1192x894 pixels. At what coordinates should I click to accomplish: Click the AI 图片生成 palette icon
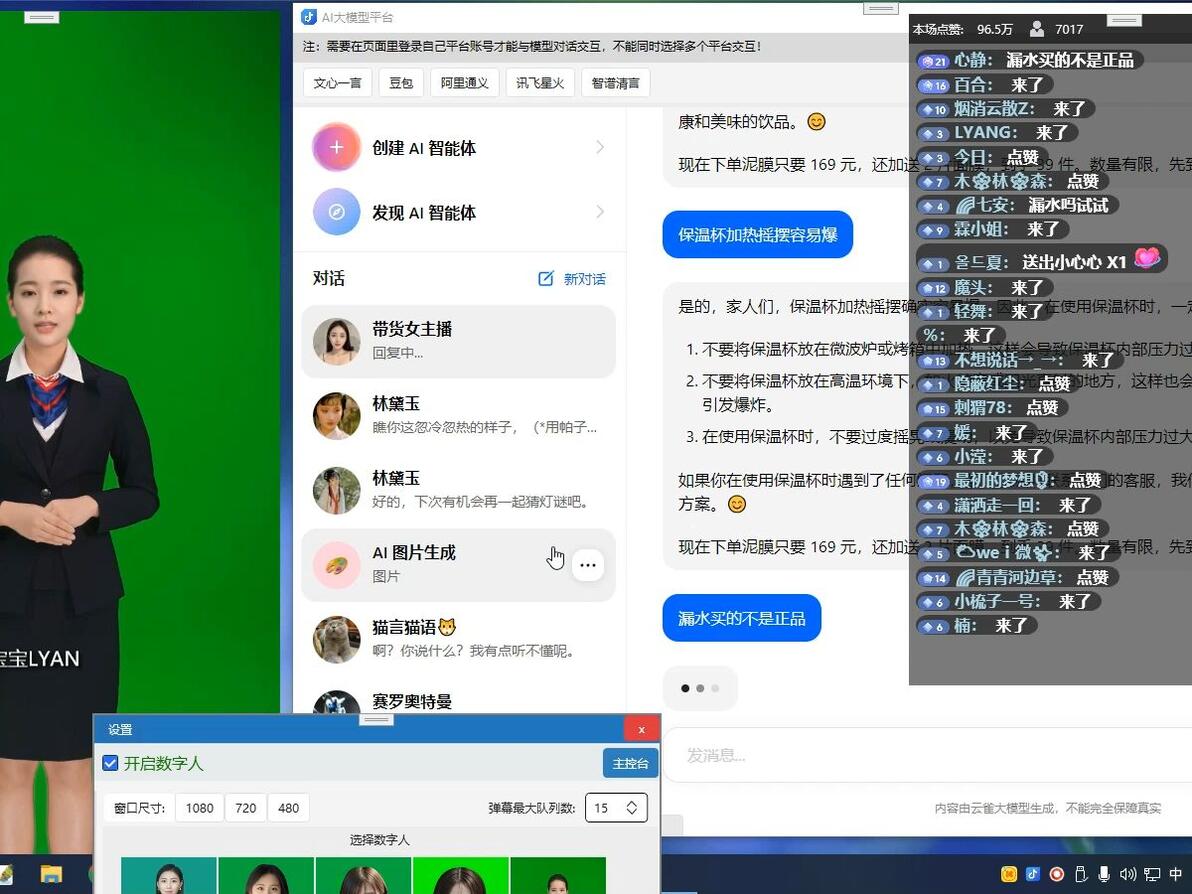point(336,565)
